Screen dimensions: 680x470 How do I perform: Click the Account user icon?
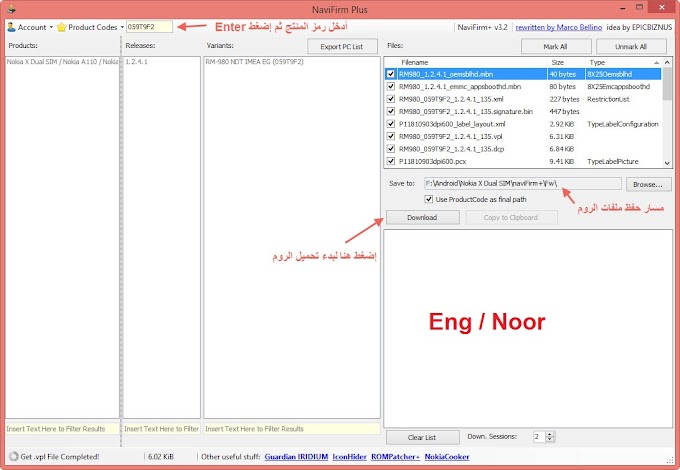[11, 27]
